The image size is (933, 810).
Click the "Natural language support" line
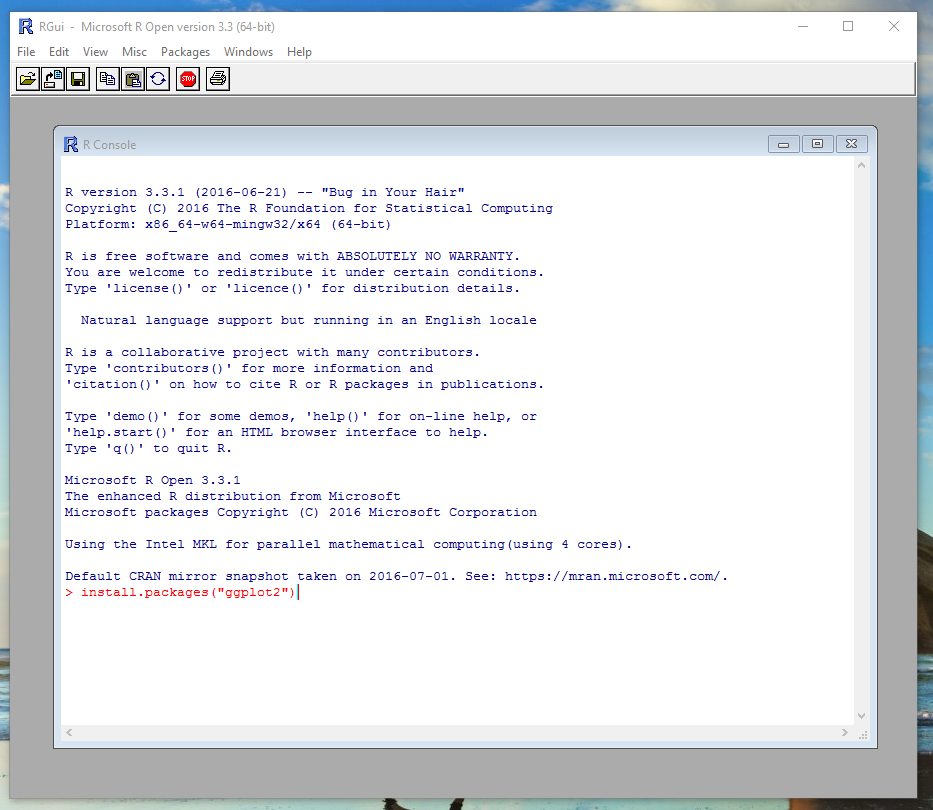[x=309, y=320]
